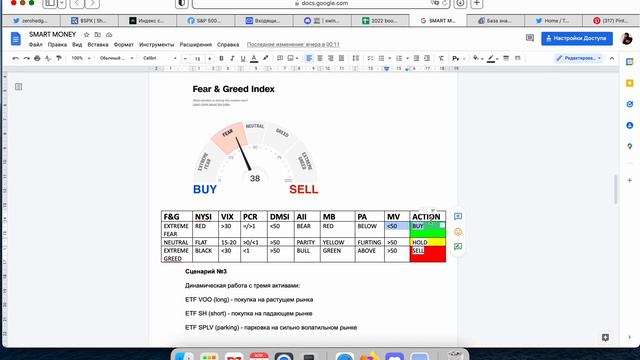Viewport: 640px width, 360px height.
Task: Run the spell check tool
Action: (48, 58)
